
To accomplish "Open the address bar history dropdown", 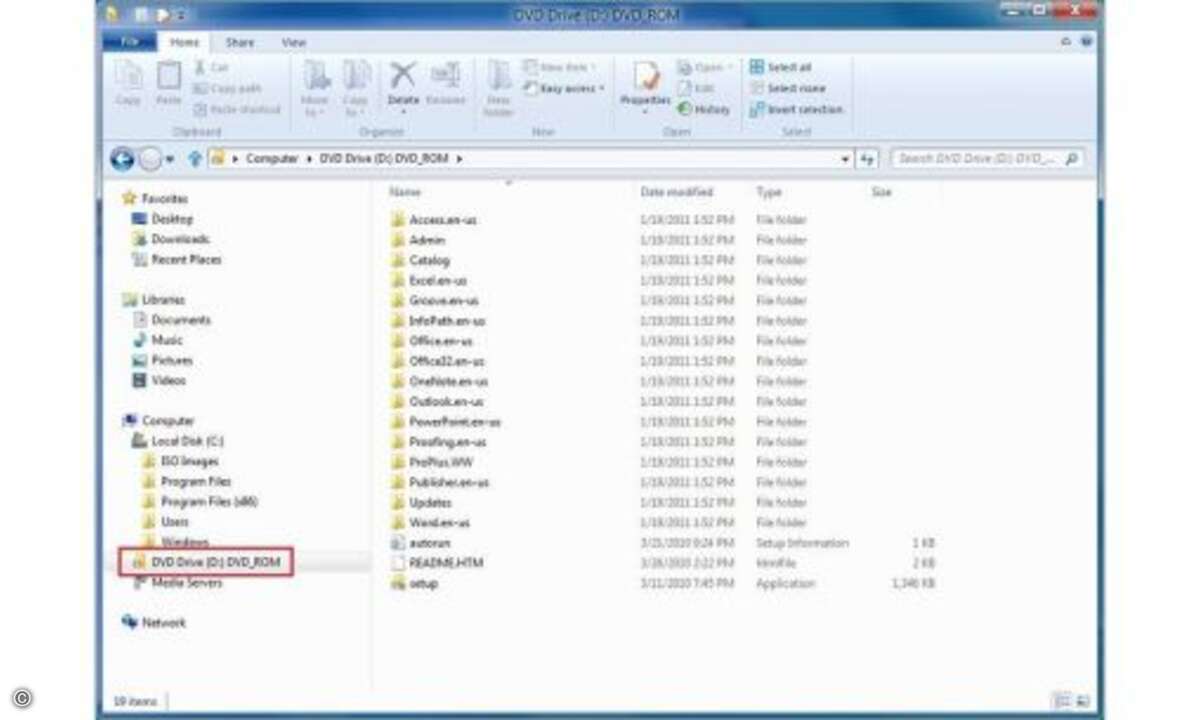I will pos(845,159).
